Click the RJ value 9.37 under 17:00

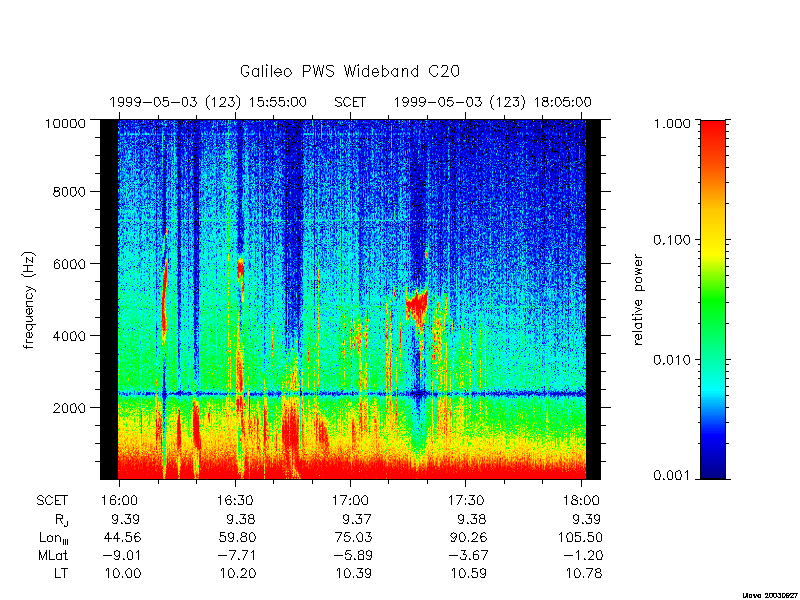[357, 519]
